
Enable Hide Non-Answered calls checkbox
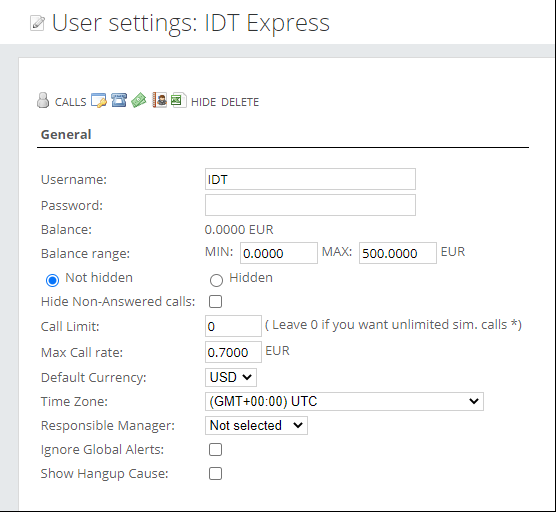click(x=216, y=302)
